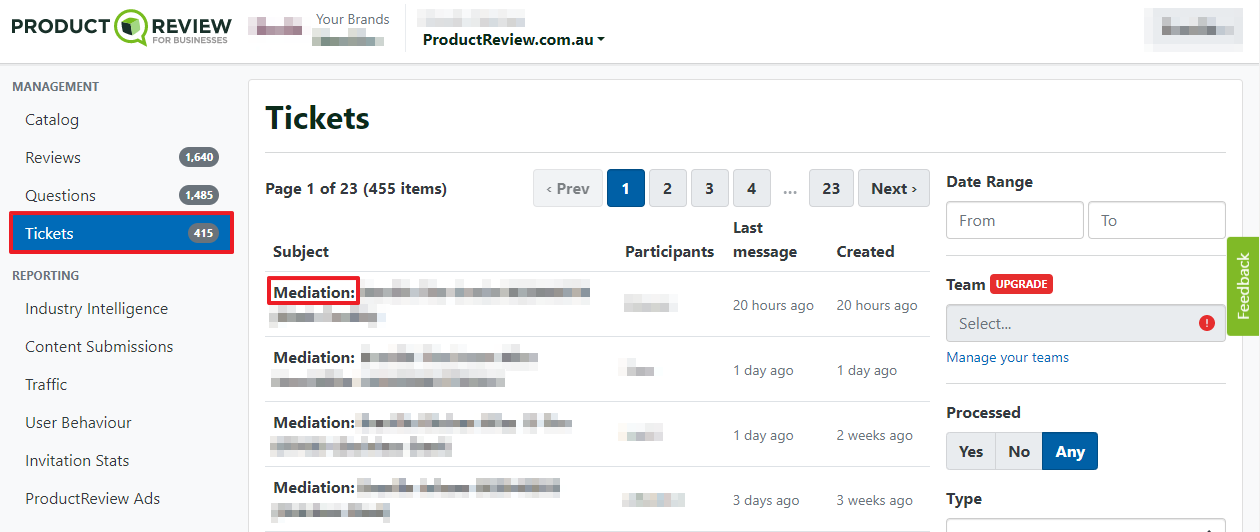Open the Catalog section
Image resolution: width=1260 pixels, height=532 pixels.
[x=52, y=120]
